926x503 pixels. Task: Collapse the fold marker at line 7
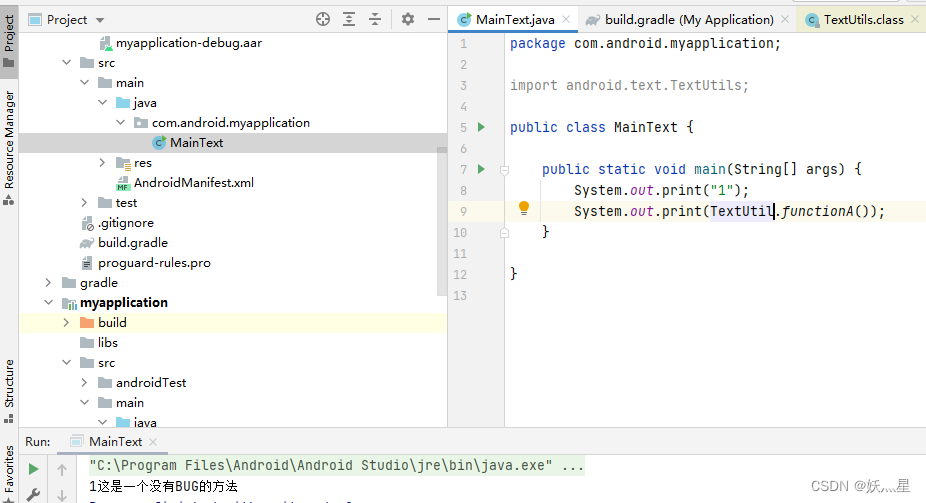pyautogui.click(x=504, y=171)
